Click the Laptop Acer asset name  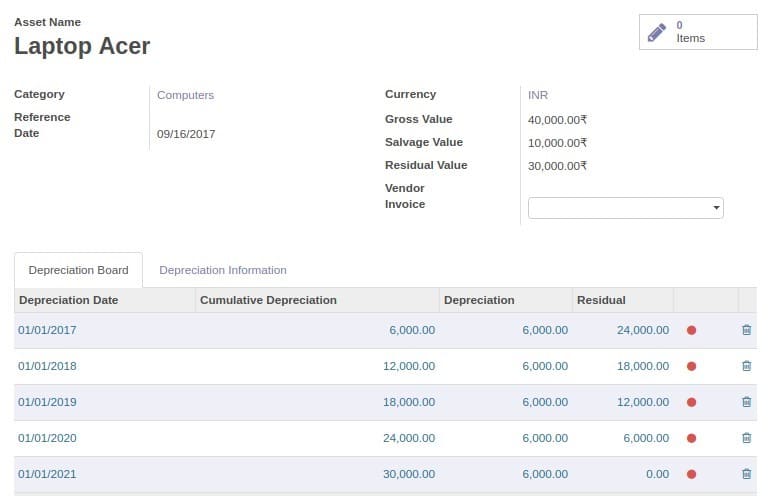tap(82, 46)
